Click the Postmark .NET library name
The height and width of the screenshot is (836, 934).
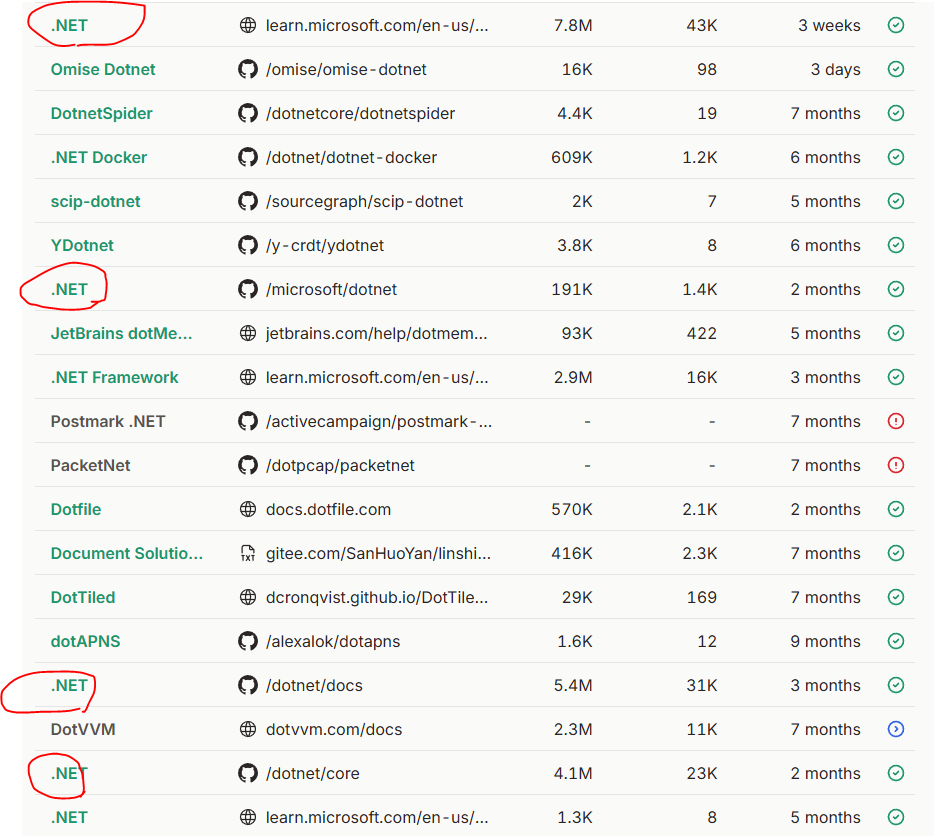(108, 421)
